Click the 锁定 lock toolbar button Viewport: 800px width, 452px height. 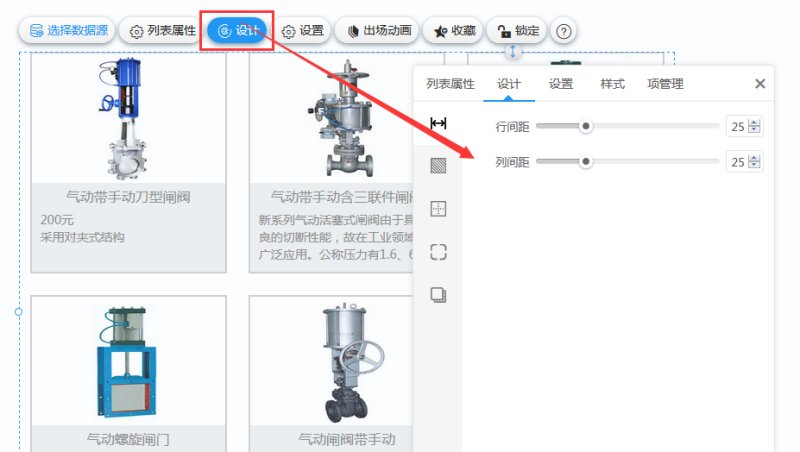517,31
